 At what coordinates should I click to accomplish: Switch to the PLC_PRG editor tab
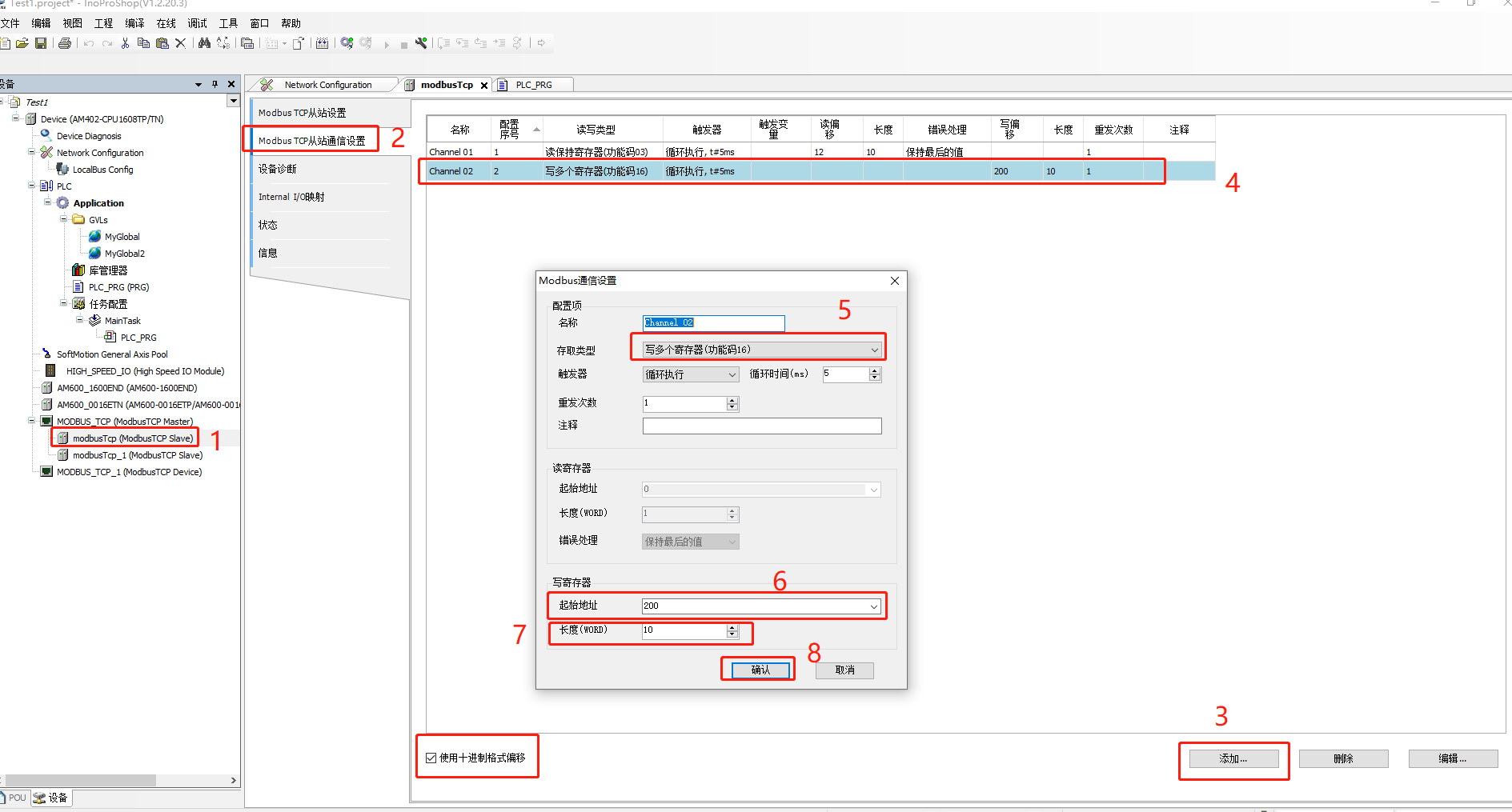coord(533,85)
